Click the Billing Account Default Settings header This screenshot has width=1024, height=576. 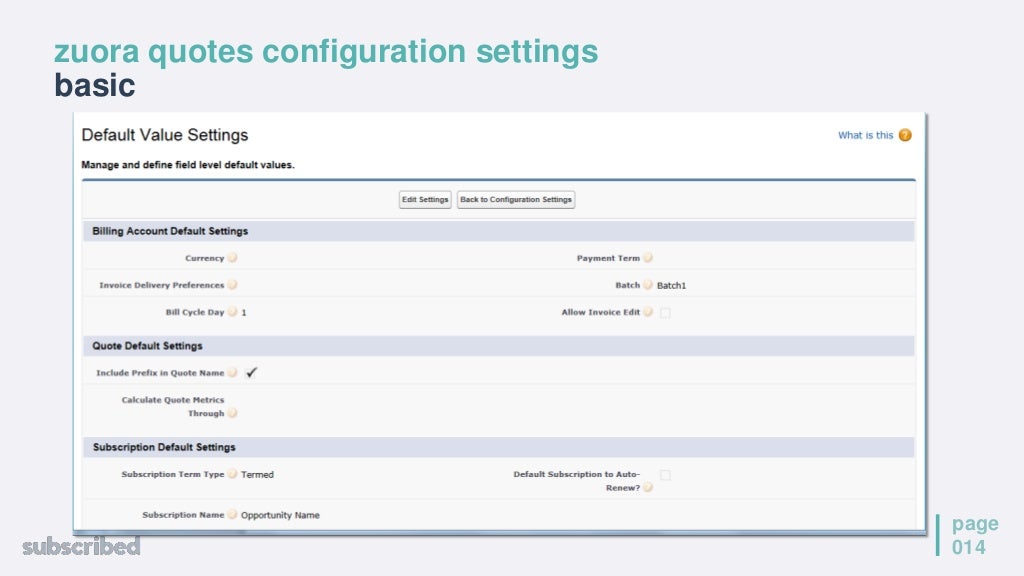170,231
